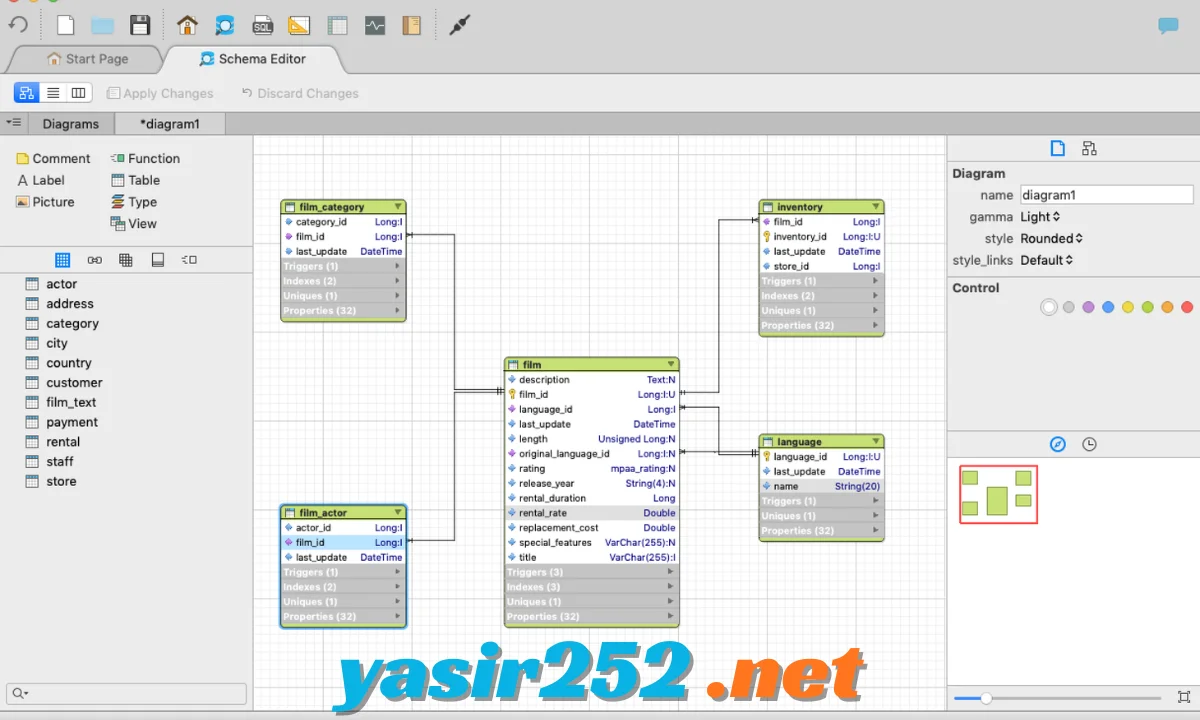The image size is (1200, 720).
Task: Open the schema editor toolbar icon
Action: click(x=224, y=26)
